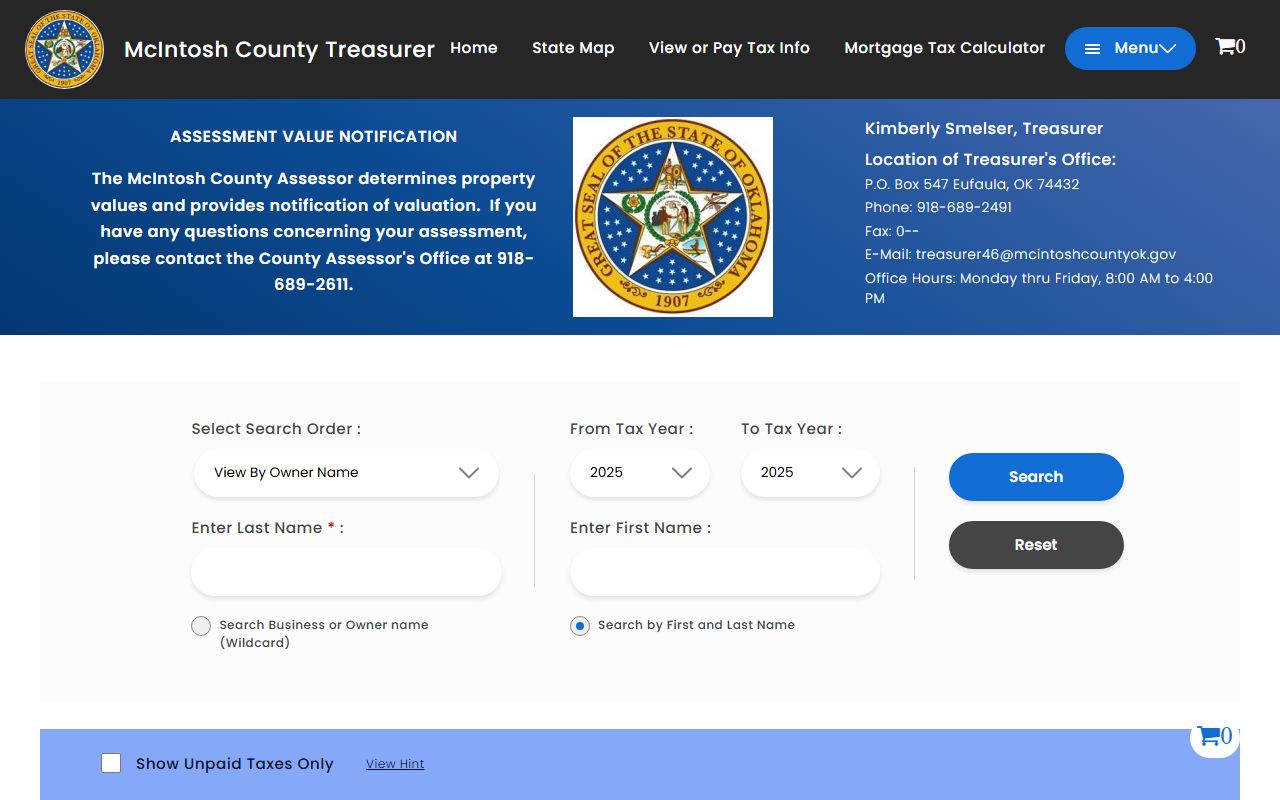This screenshot has height=800, width=1280.
Task: Click the Location of Treasurer's Office heading
Action: click(990, 159)
